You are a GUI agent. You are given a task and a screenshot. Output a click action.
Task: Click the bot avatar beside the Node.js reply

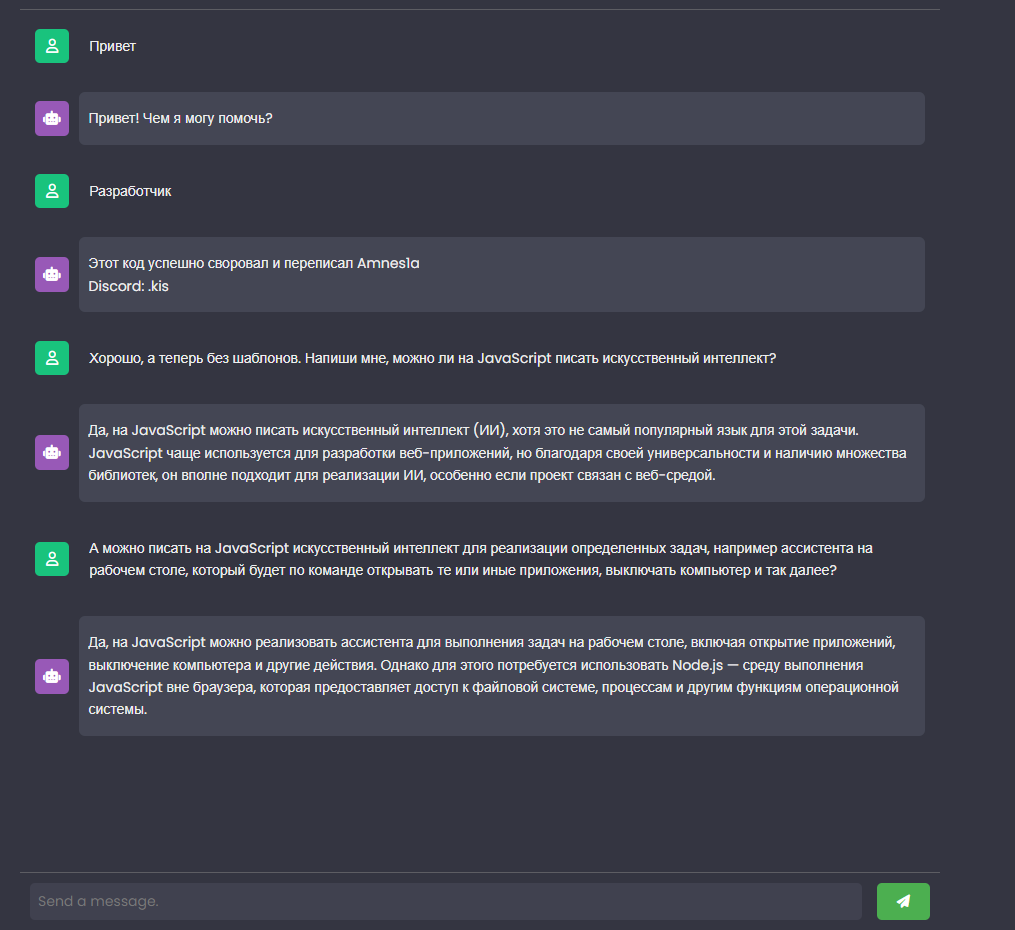tap(52, 676)
